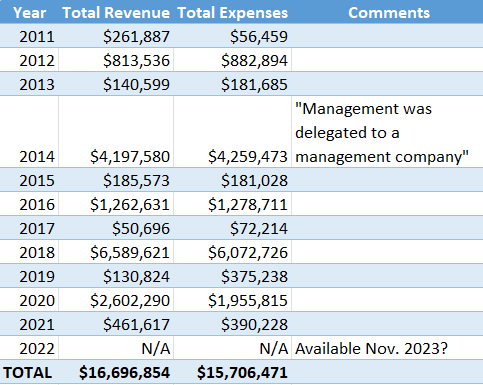Select expenses cell $181,685
This screenshot has height=385, width=483.
click(232, 84)
